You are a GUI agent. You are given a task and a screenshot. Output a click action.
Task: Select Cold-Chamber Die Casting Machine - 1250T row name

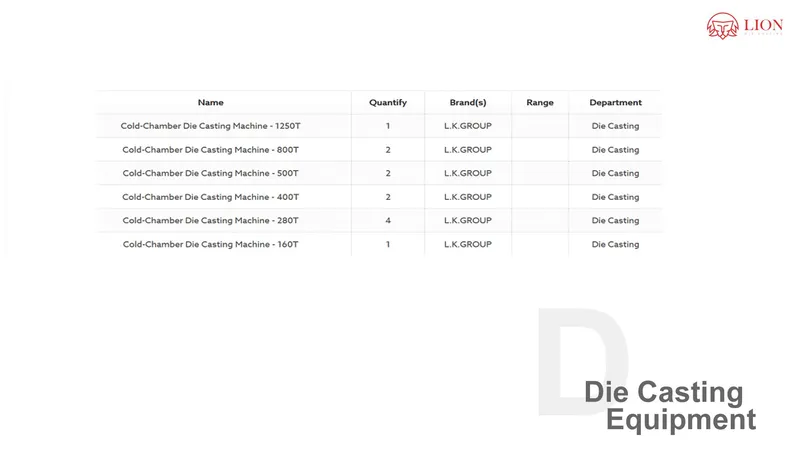pos(211,126)
